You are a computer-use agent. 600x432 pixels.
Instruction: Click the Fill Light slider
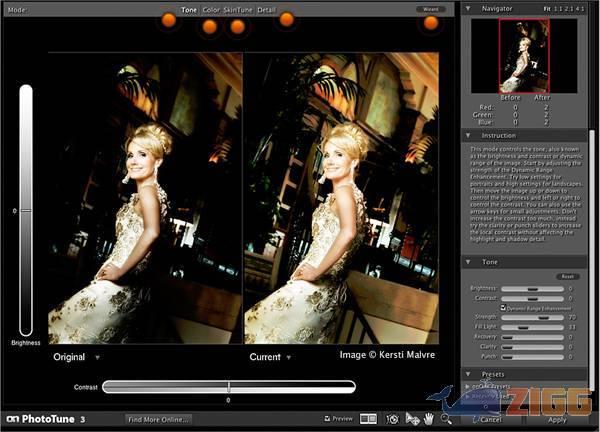click(530, 327)
